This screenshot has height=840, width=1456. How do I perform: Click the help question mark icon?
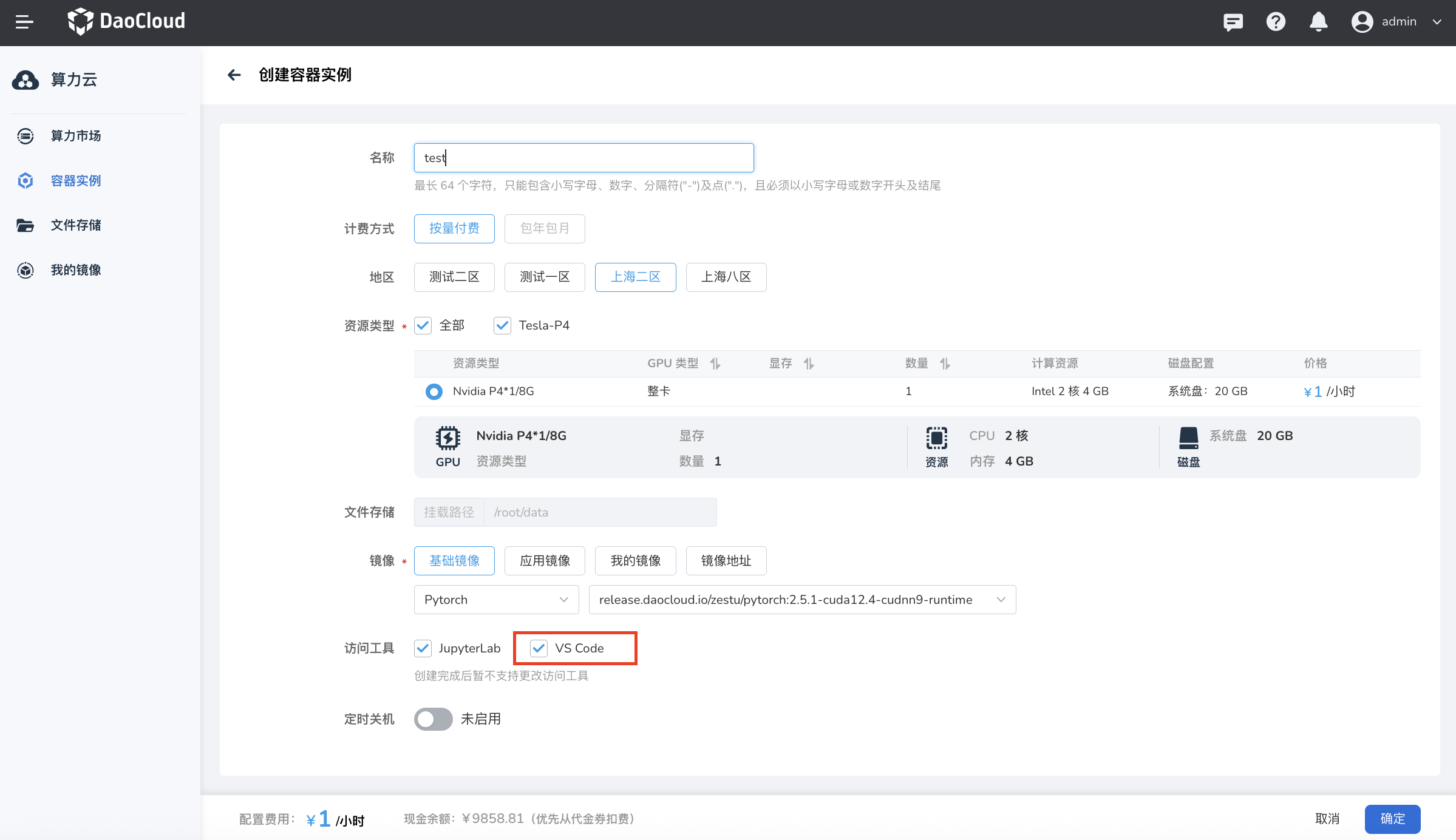point(1276,22)
